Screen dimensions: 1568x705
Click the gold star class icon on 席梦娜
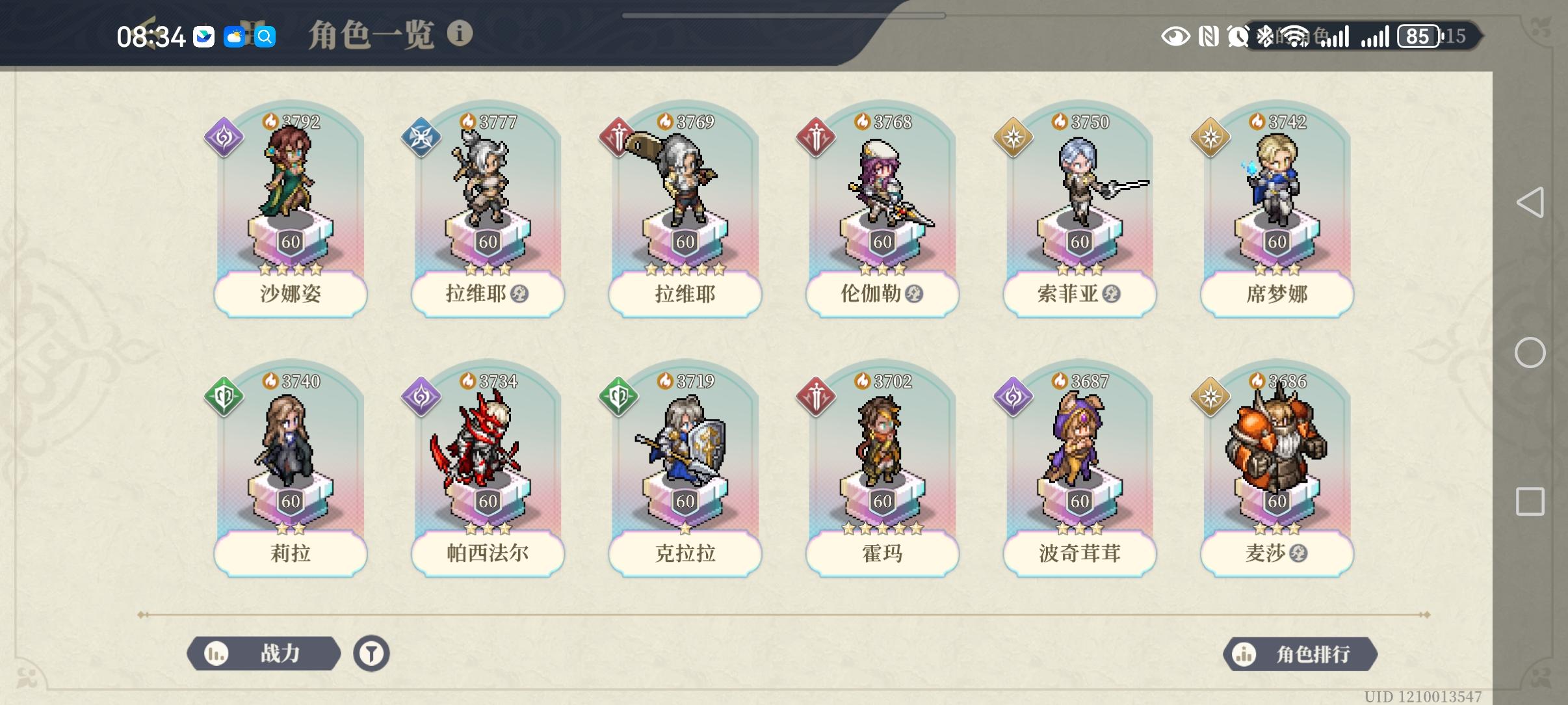tap(1210, 137)
